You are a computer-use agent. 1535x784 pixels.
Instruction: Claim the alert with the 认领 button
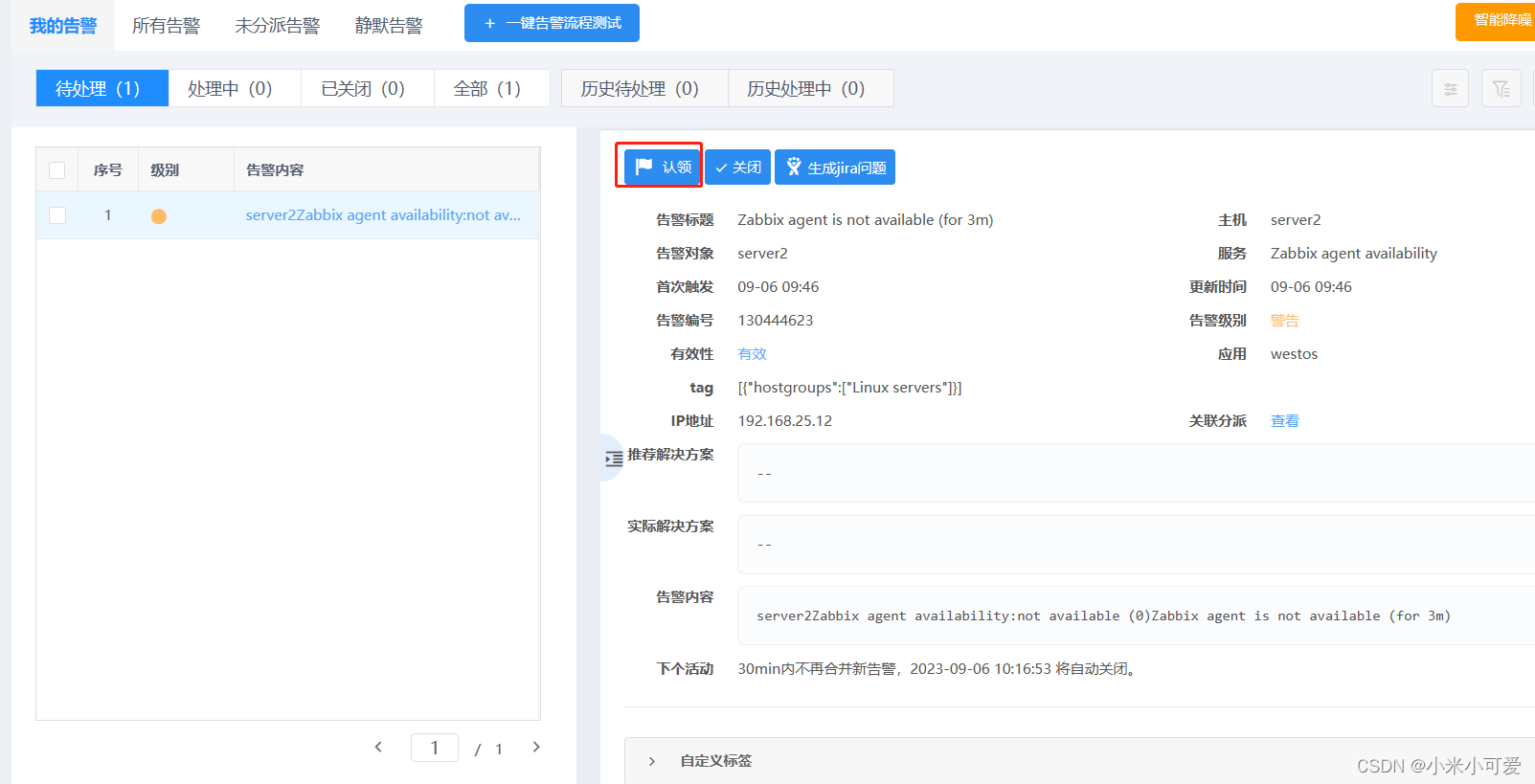point(662,167)
